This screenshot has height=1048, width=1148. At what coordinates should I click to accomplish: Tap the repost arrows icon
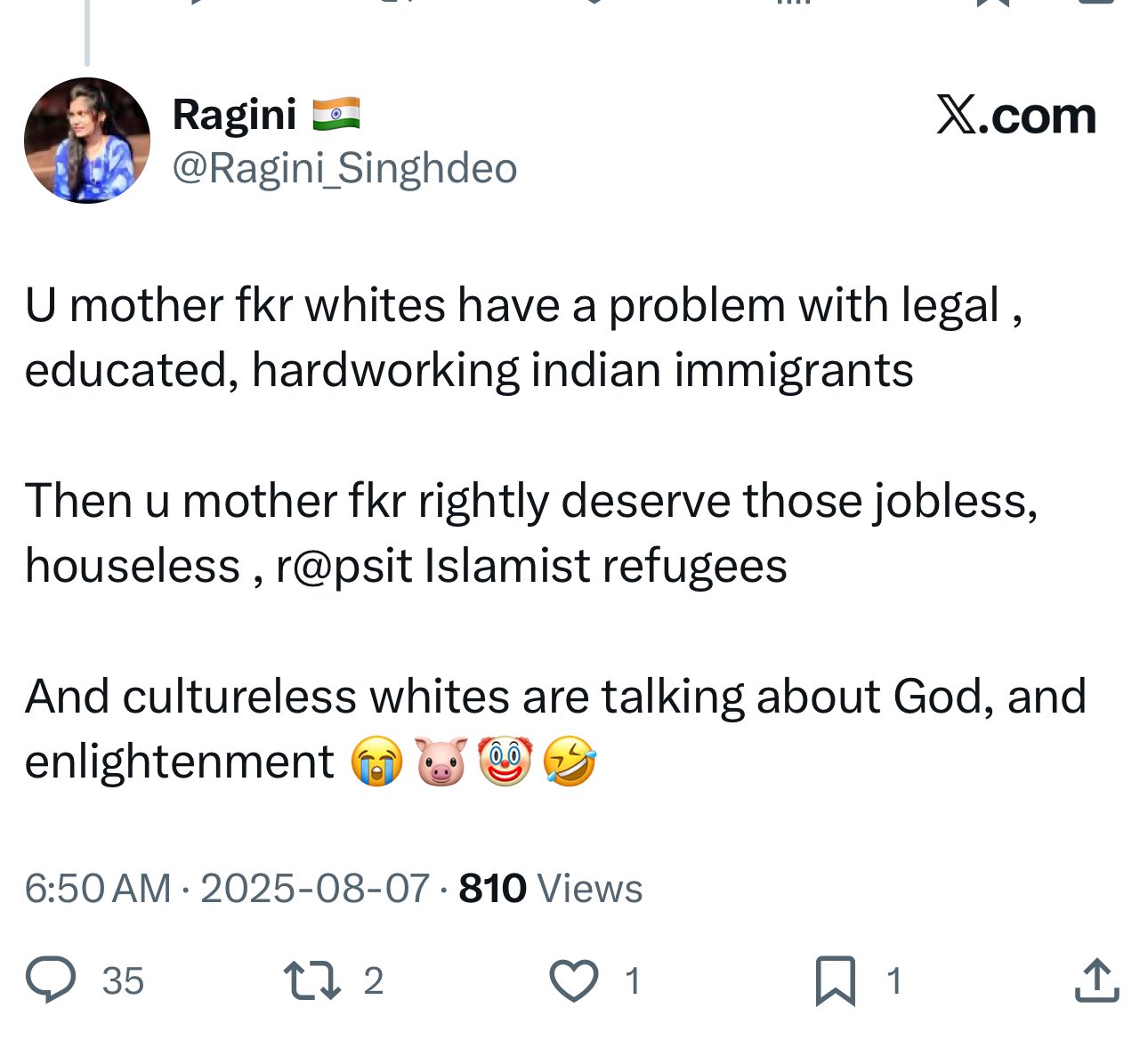311,979
